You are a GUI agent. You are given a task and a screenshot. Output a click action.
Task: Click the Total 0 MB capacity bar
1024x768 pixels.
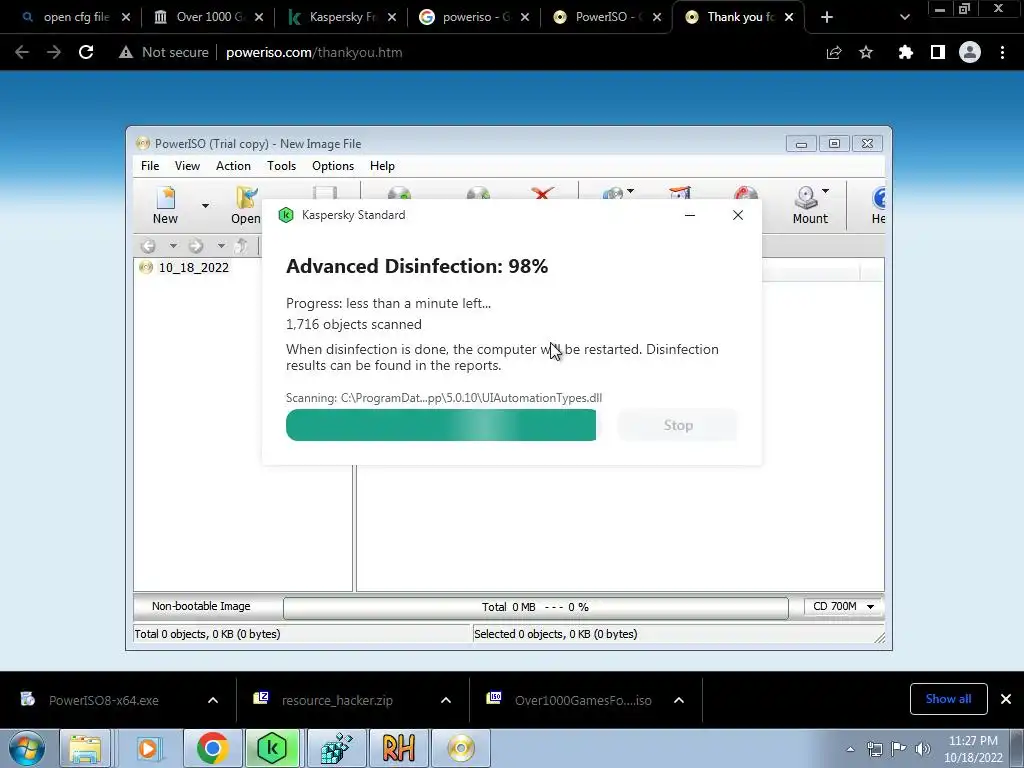point(536,607)
